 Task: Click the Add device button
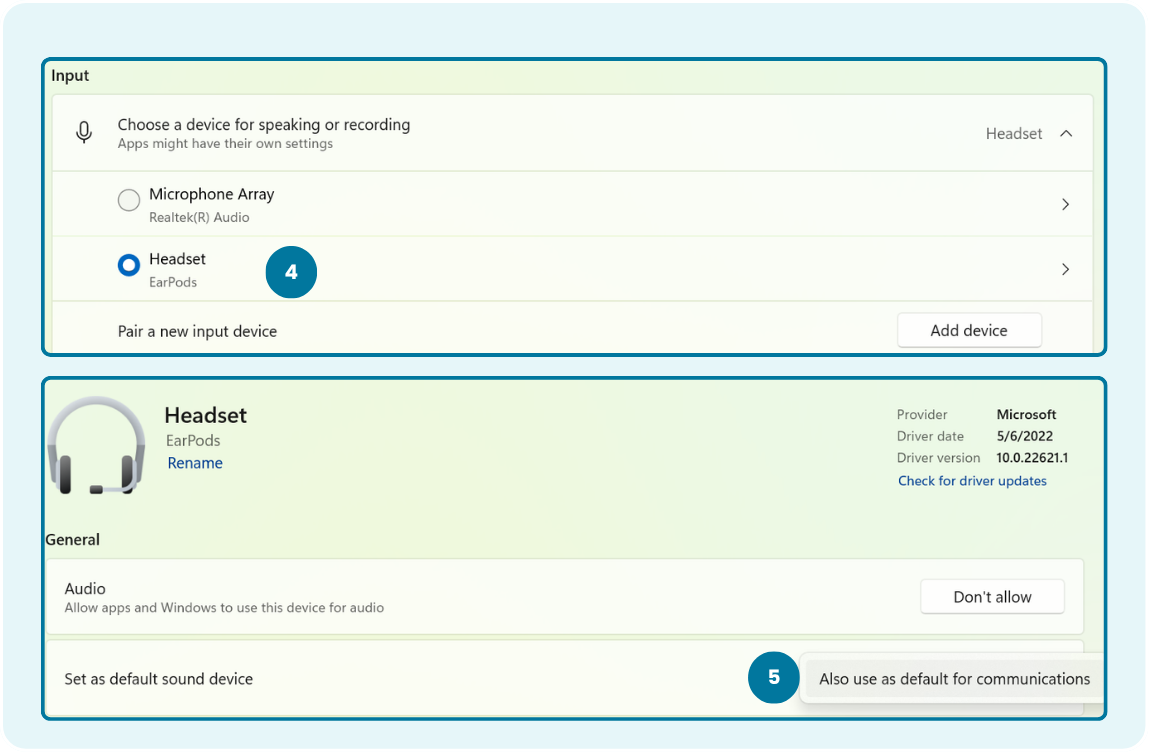pos(969,330)
